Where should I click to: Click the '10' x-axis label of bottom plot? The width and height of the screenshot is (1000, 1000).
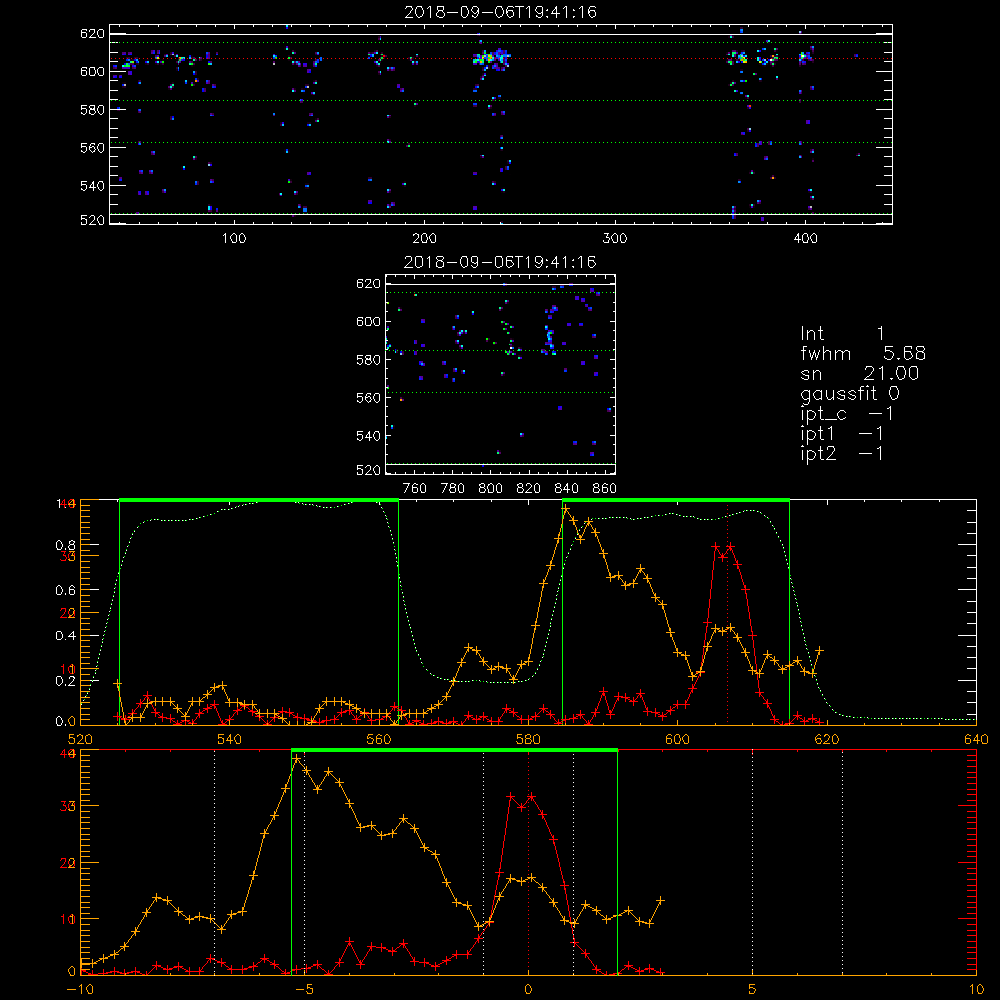click(x=976, y=989)
